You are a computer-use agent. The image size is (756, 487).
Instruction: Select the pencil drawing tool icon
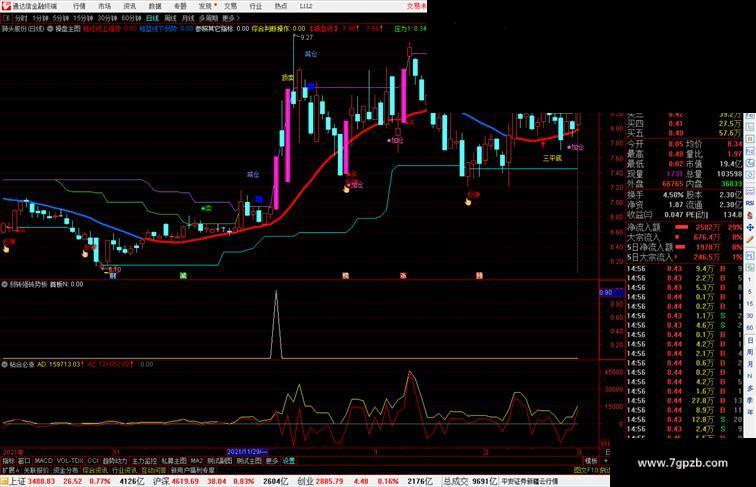750,239
